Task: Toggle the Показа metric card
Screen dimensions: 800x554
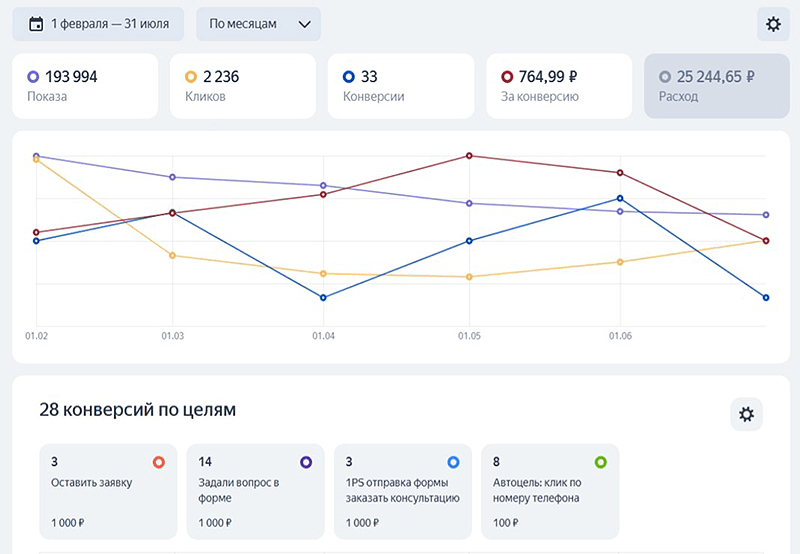Action: click(85, 86)
